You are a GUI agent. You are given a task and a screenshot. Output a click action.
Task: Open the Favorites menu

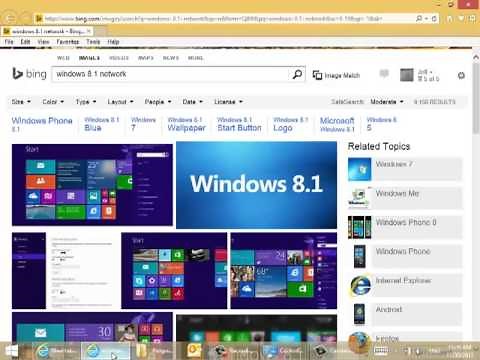[68, 42]
